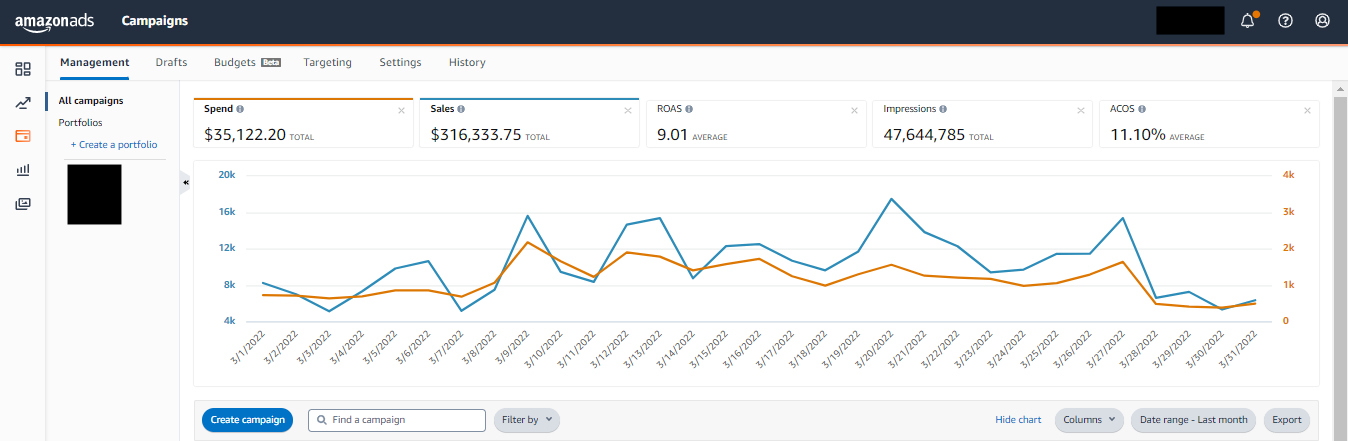The width and height of the screenshot is (1348, 441).
Task: Open the notifications bell
Action: click(1248, 20)
